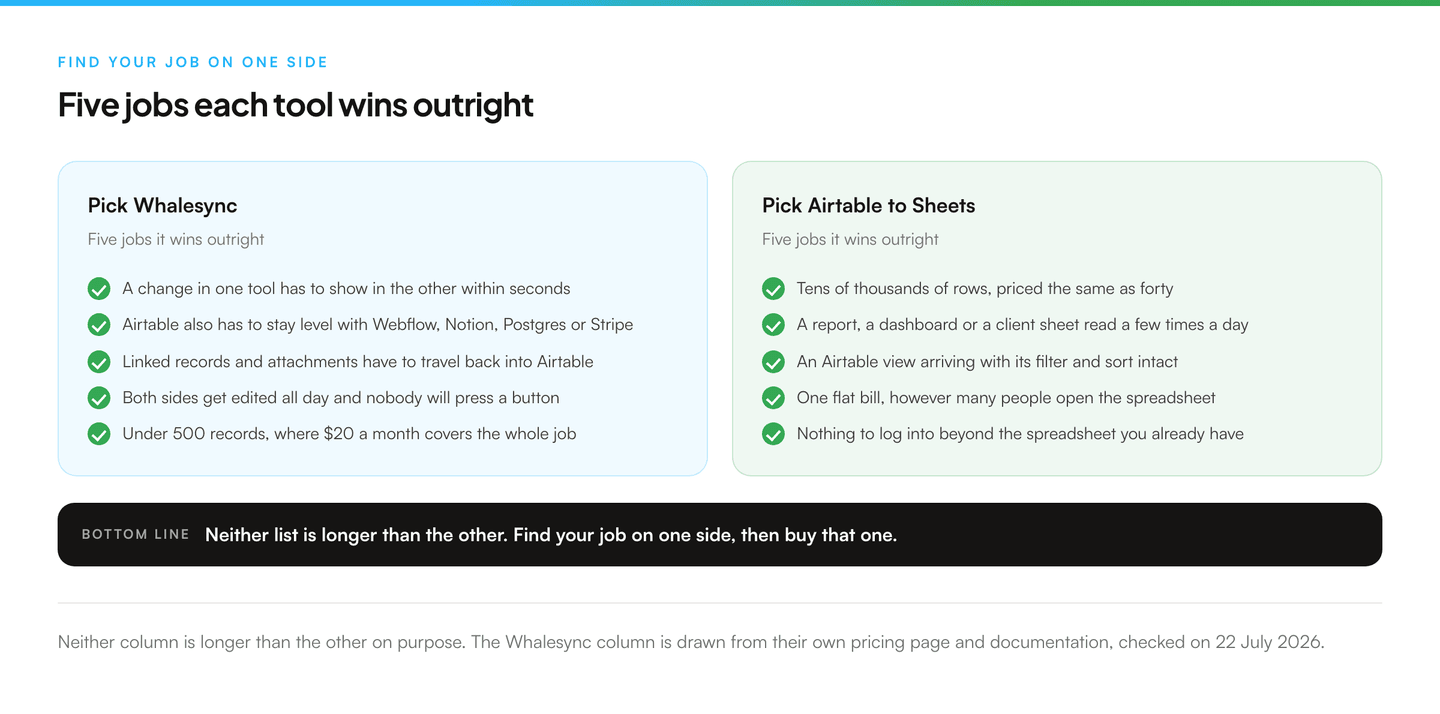Click the check icon beside 'Nothing to log into'
The height and width of the screenshot is (714, 1440).
[x=773, y=434]
